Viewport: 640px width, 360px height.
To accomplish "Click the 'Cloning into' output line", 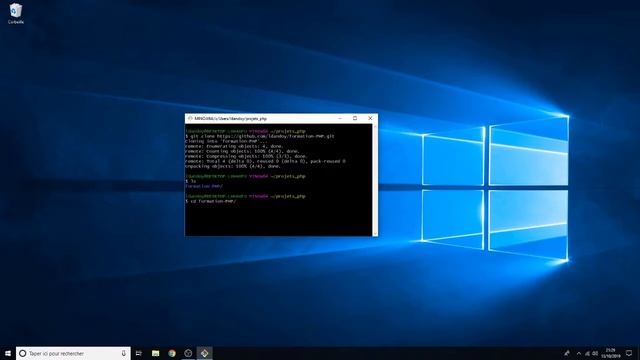I will point(226,141).
